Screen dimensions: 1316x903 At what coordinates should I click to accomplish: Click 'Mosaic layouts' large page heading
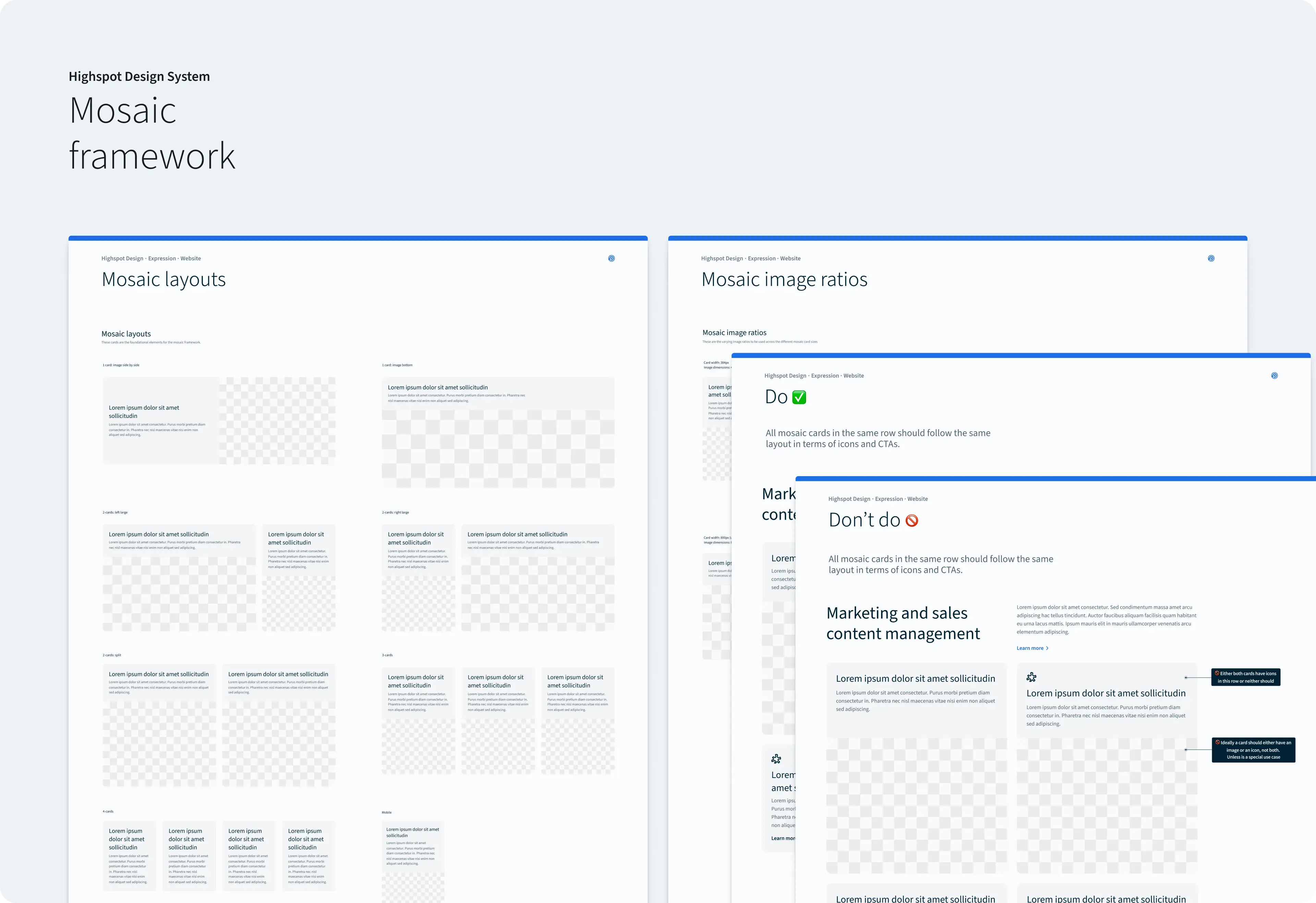click(164, 280)
